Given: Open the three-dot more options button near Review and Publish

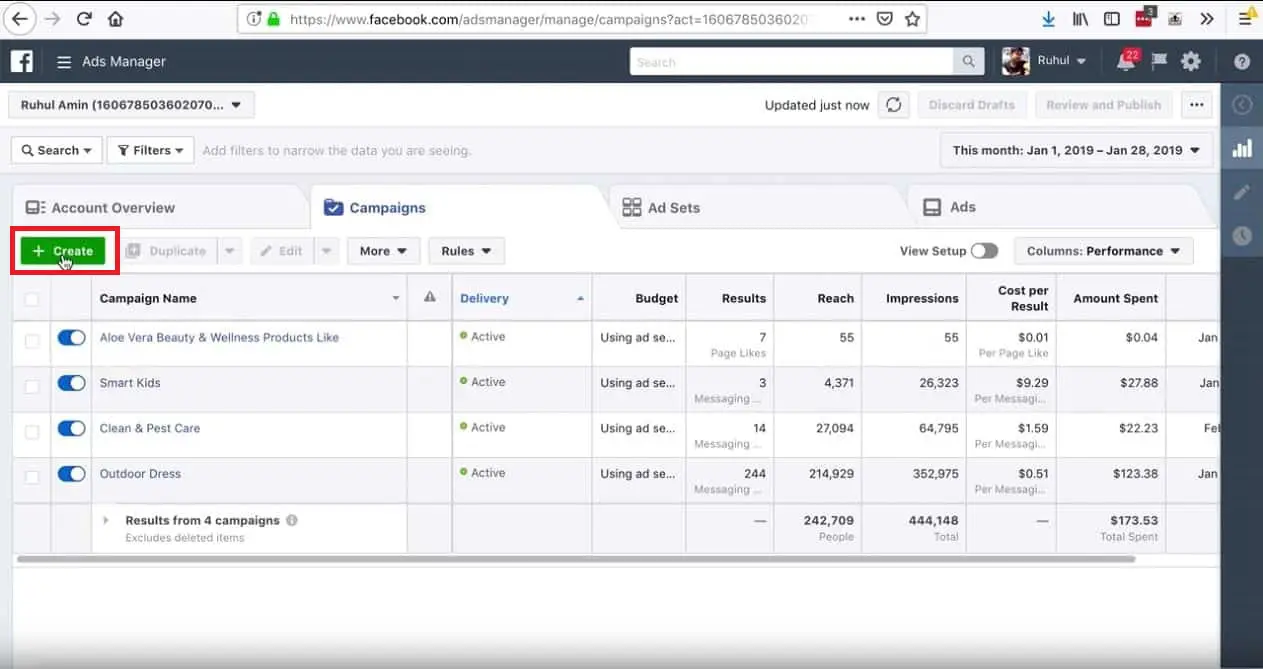Looking at the screenshot, I should (x=1197, y=105).
